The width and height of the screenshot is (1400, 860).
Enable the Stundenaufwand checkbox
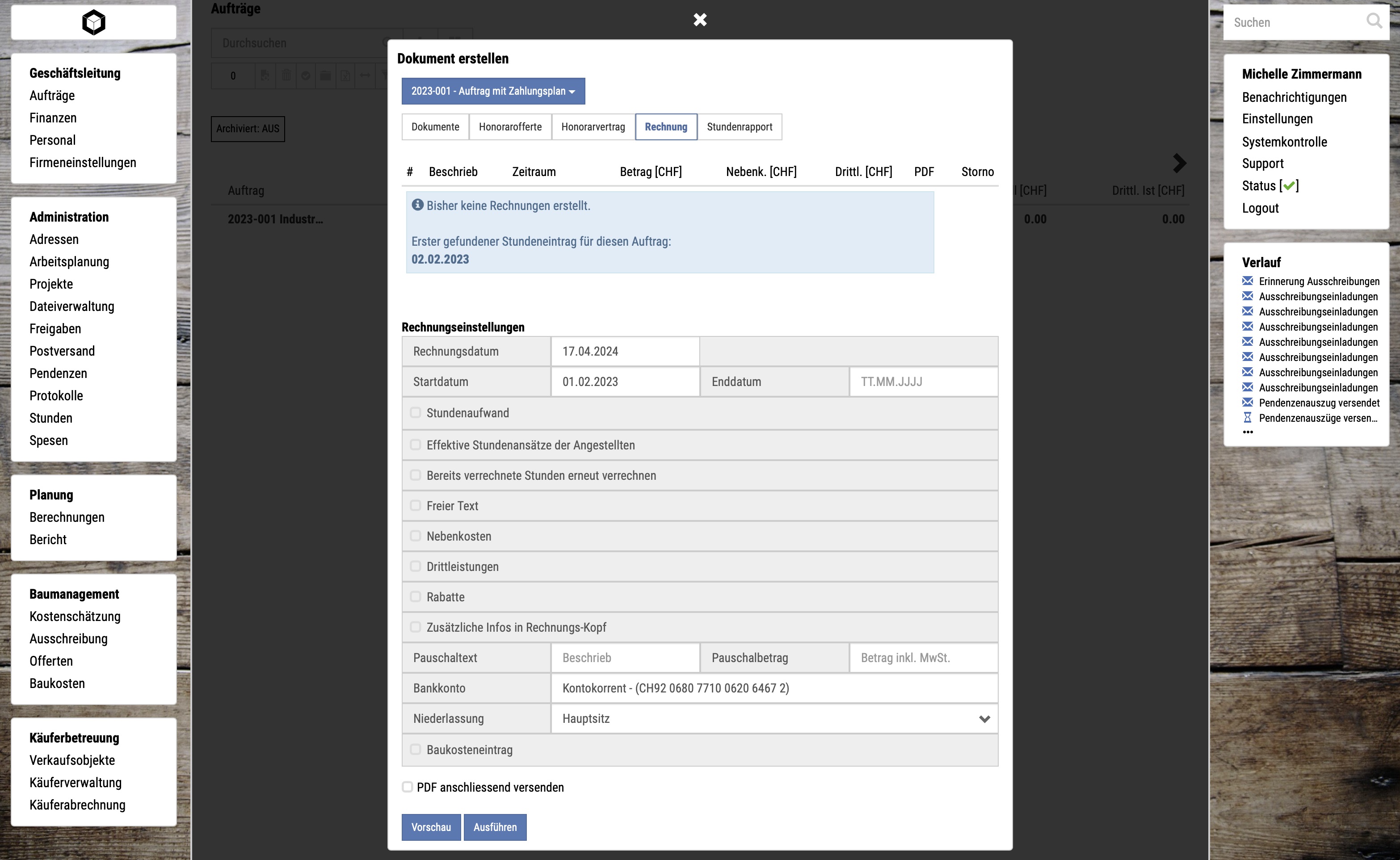415,412
